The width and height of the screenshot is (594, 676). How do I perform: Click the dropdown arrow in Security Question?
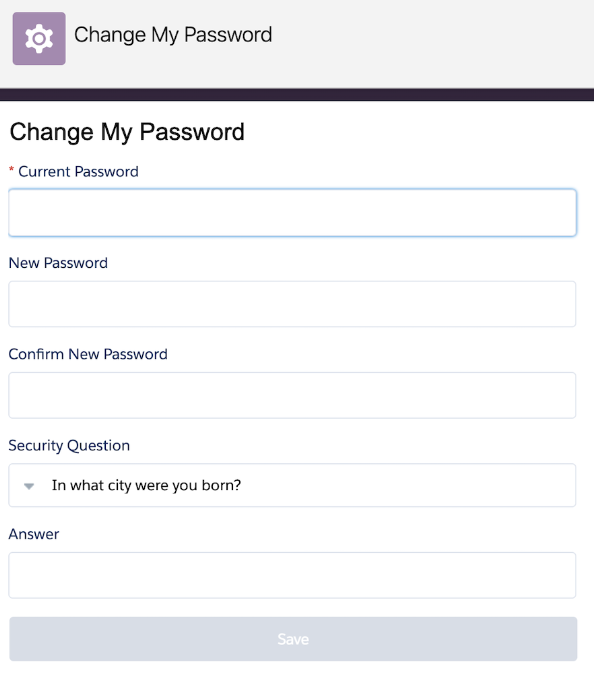click(29, 486)
